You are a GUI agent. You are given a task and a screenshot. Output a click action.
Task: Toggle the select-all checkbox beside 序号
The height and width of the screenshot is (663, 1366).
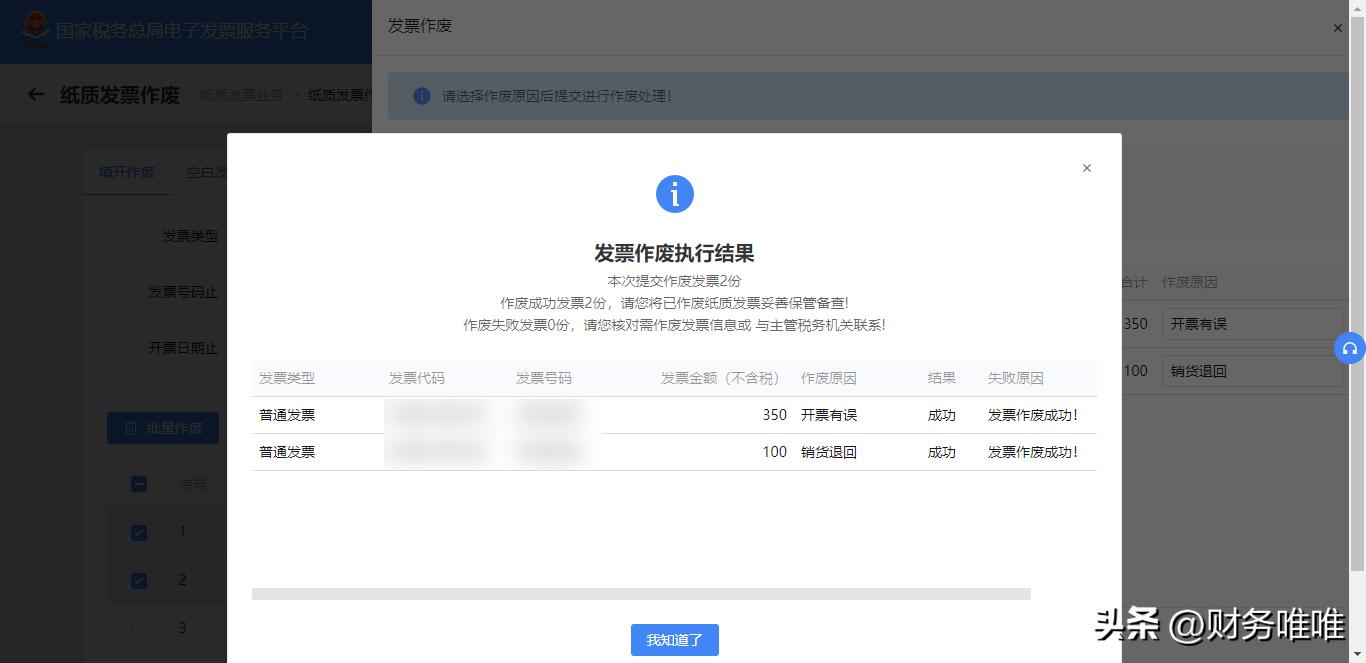[x=138, y=484]
